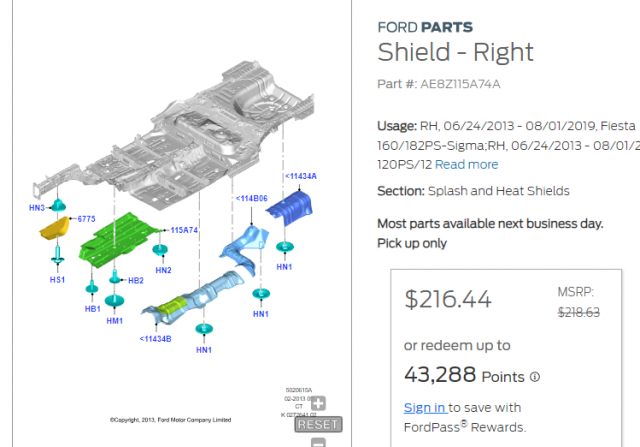The image size is (640, 447).
Task: Zoom out with the minus icon
Action: 318,442
